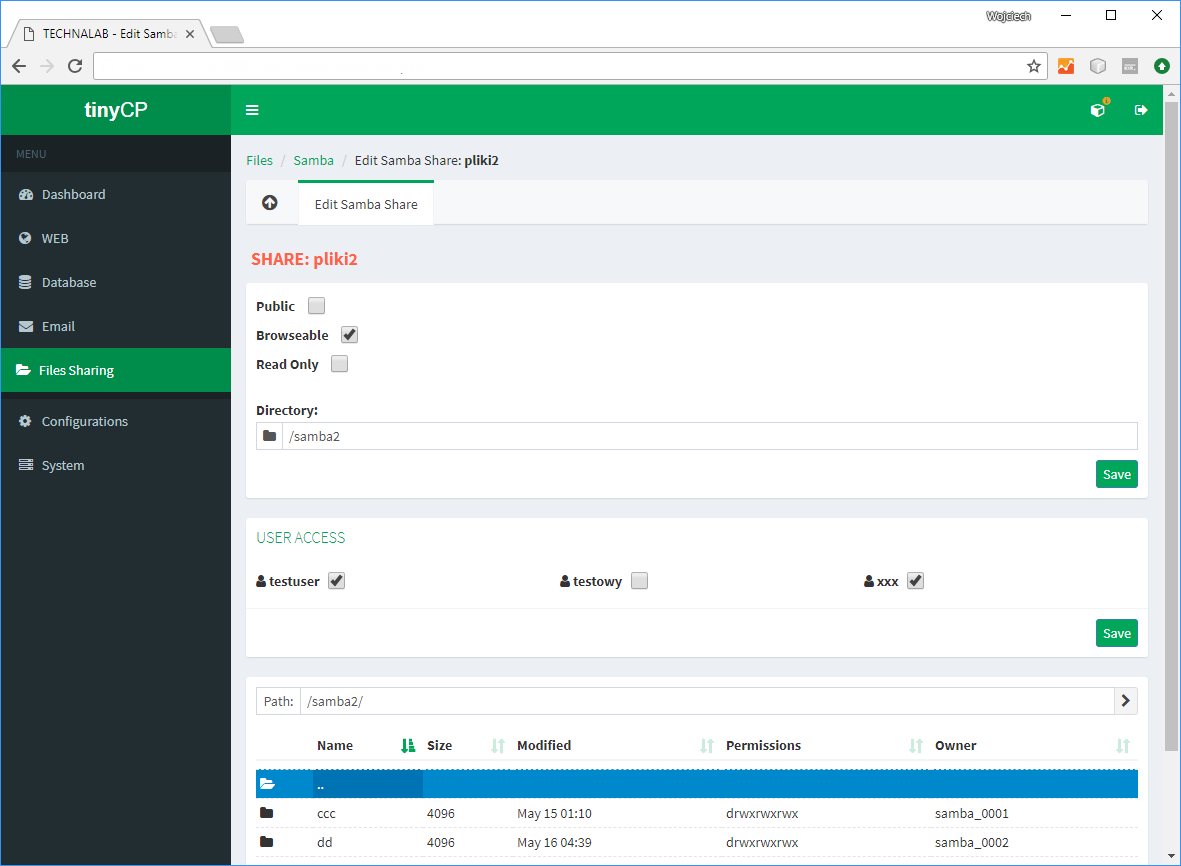Click the open-folder icon of parent row

click(x=267, y=784)
